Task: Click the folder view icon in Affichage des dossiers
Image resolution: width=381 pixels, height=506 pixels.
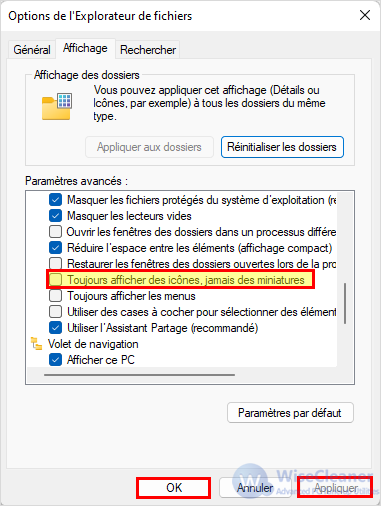Action: (x=57, y=106)
